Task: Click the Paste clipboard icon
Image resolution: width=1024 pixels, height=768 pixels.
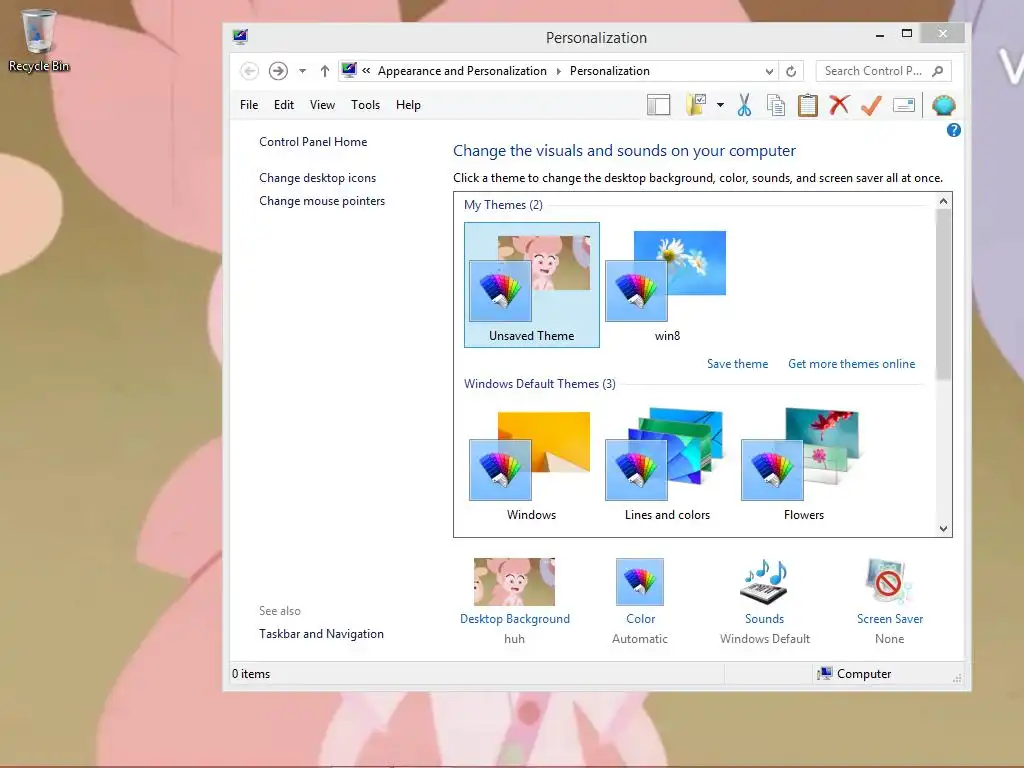Action: (808, 105)
